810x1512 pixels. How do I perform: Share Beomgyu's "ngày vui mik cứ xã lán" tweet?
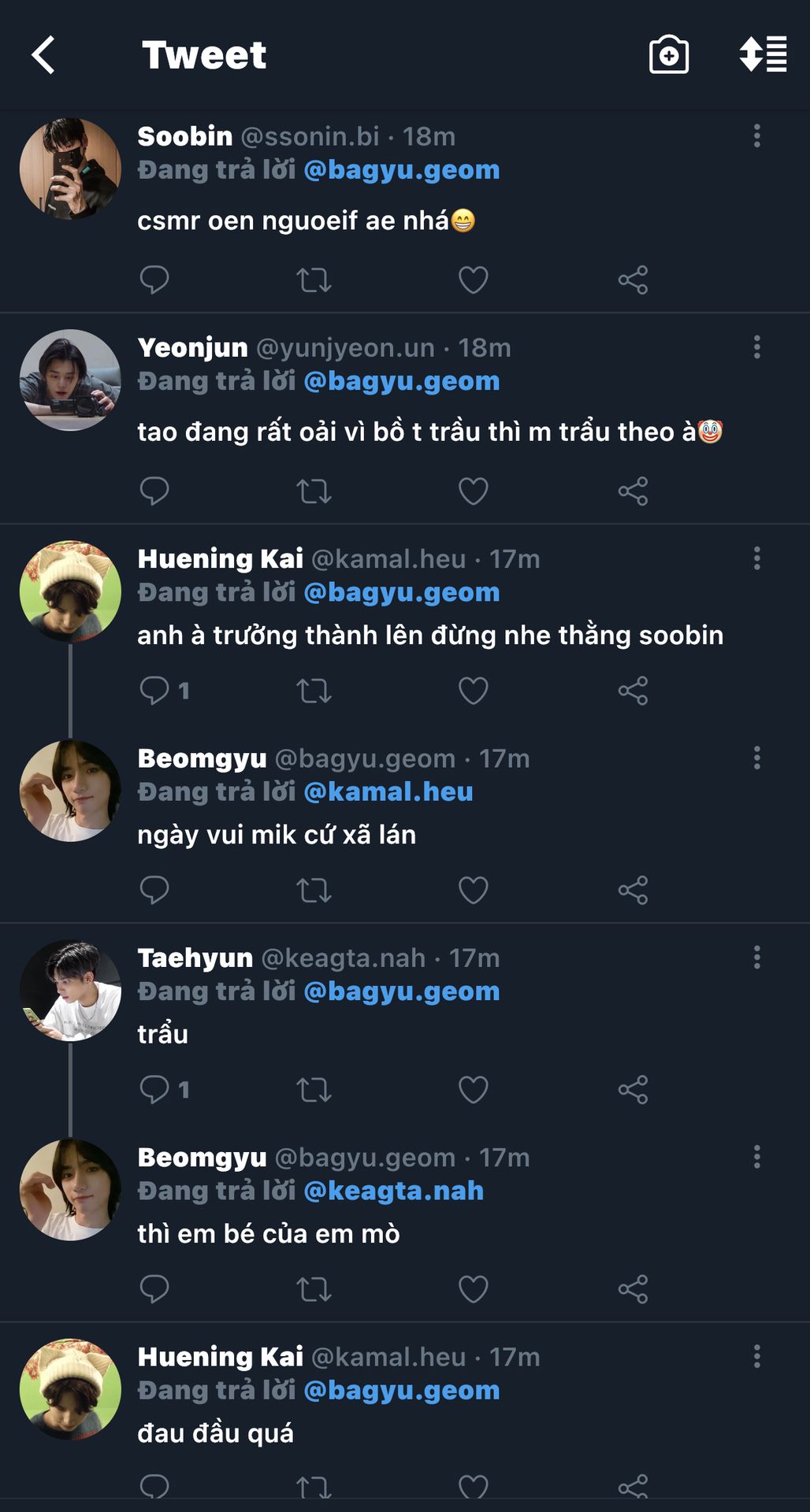pos(633,891)
